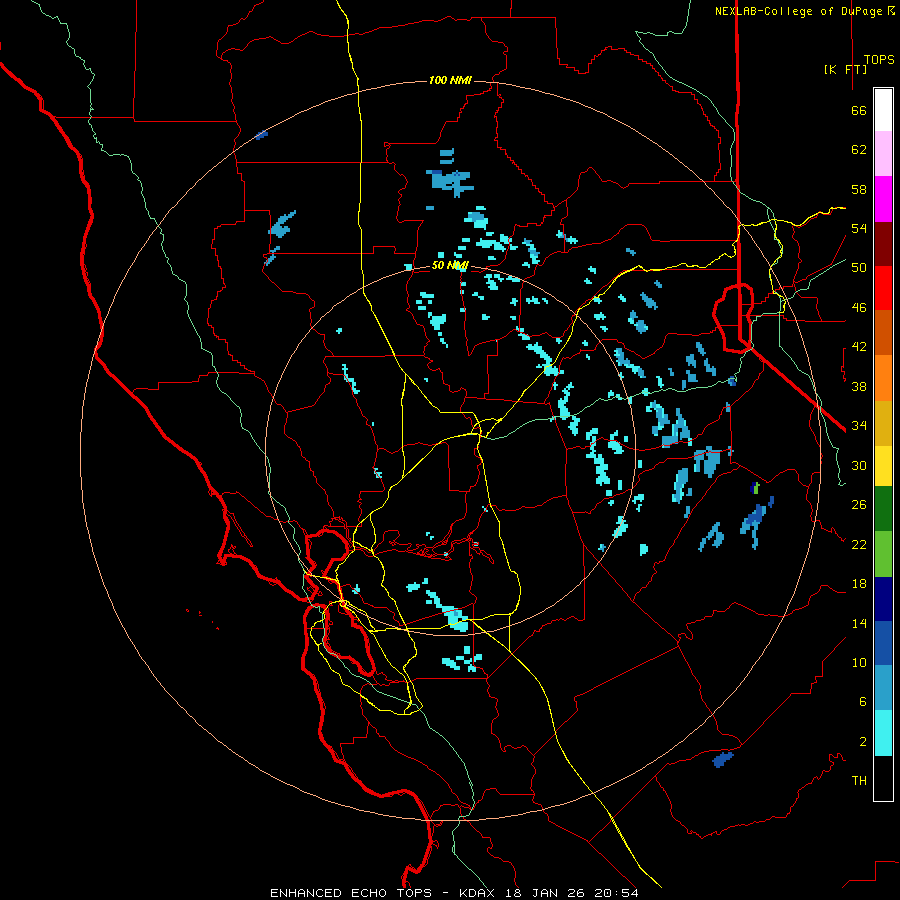900x900 pixels.
Task: Click the '34' legend value label
Action: click(859, 425)
